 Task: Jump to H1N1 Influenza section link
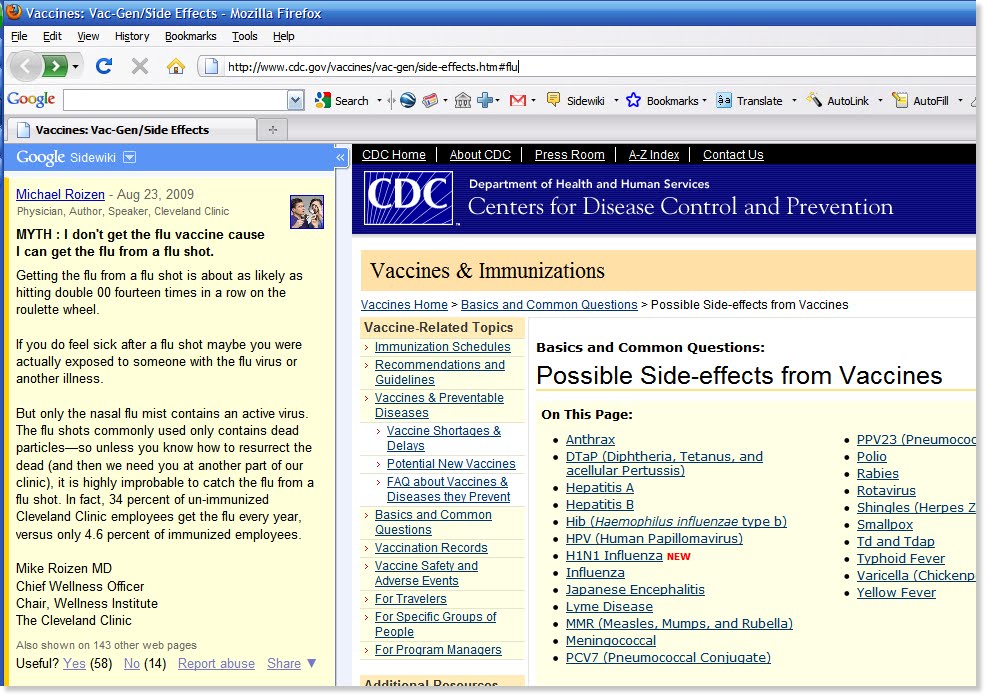tap(614, 555)
